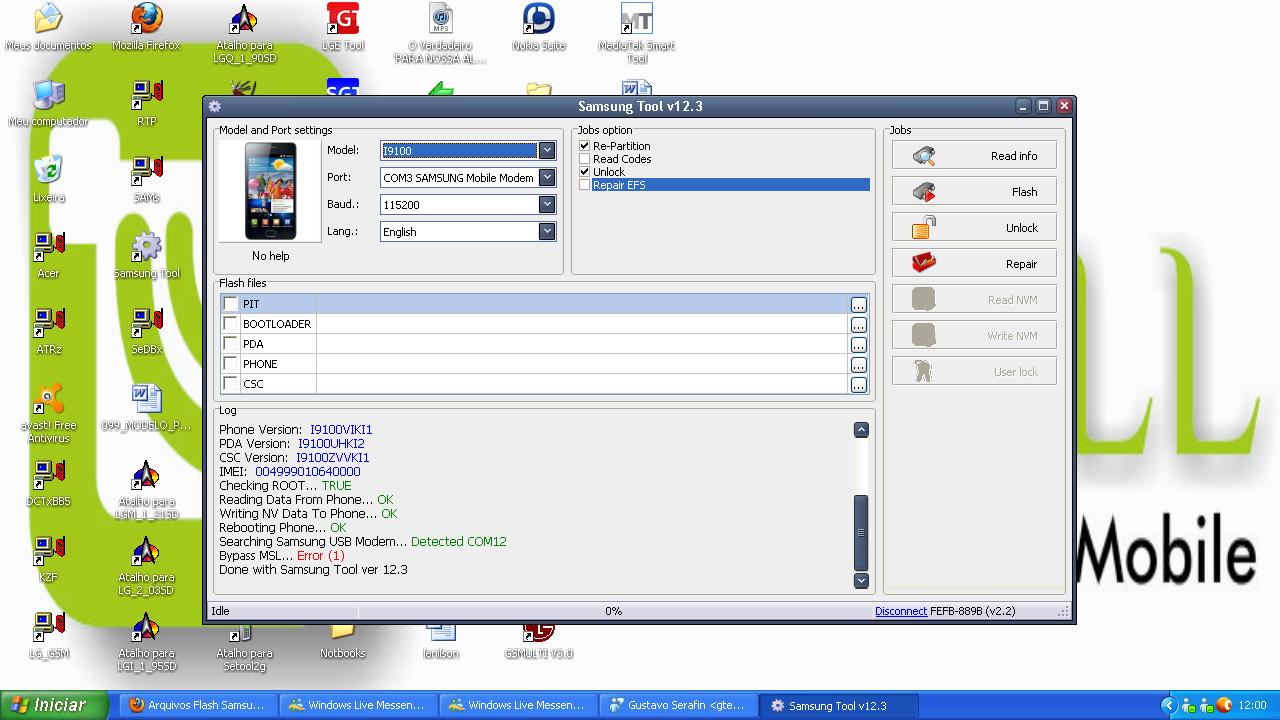The image size is (1280, 720).
Task: Click the progress bar showing 0%
Action: coord(614,611)
